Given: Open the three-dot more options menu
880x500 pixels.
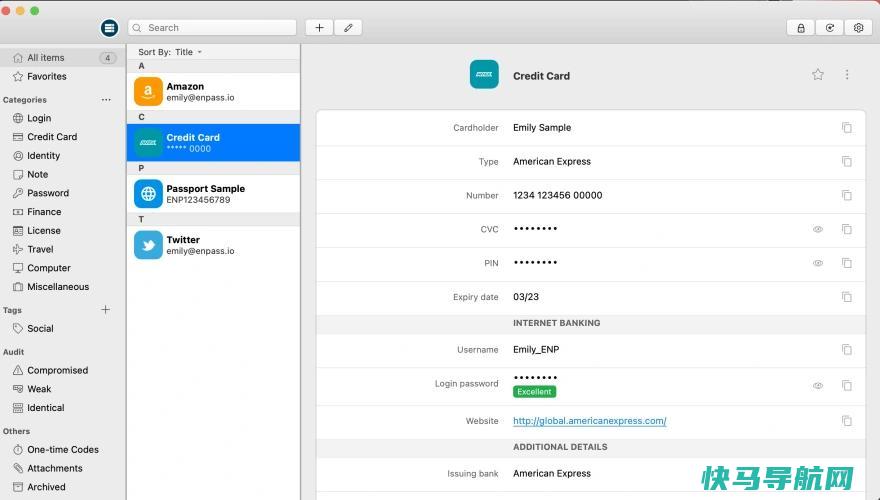Looking at the screenshot, I should coord(847,75).
